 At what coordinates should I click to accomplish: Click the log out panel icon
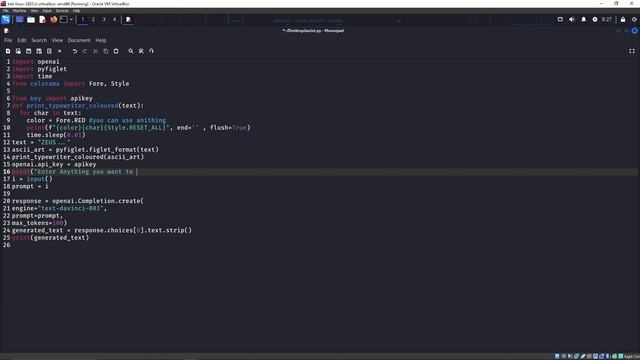(634, 19)
